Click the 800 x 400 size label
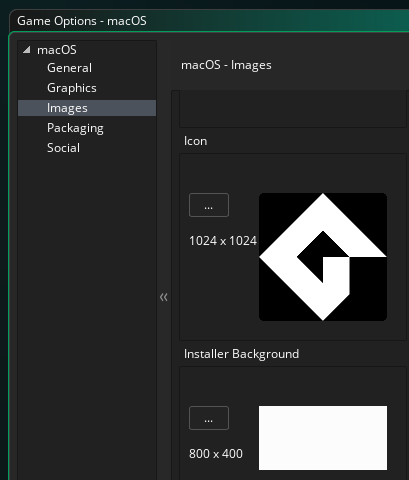The image size is (409, 480). pyautogui.click(x=216, y=454)
